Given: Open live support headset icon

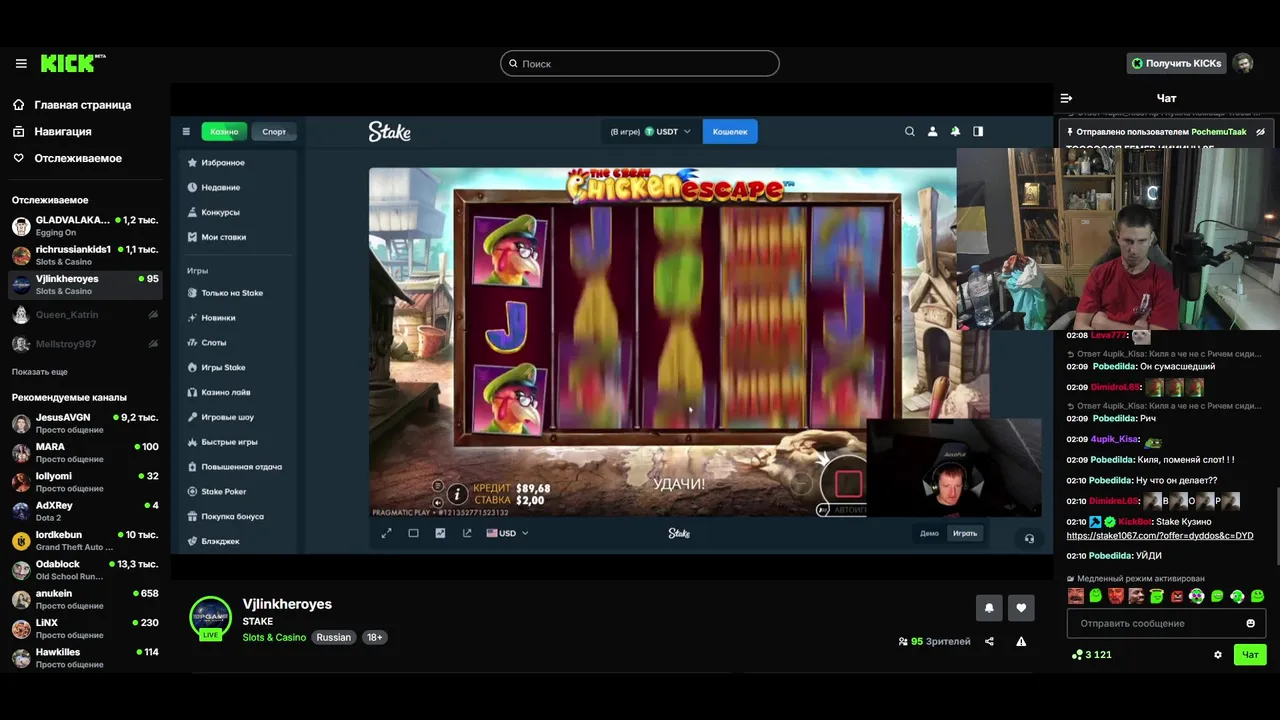Looking at the screenshot, I should pos(1029,538).
